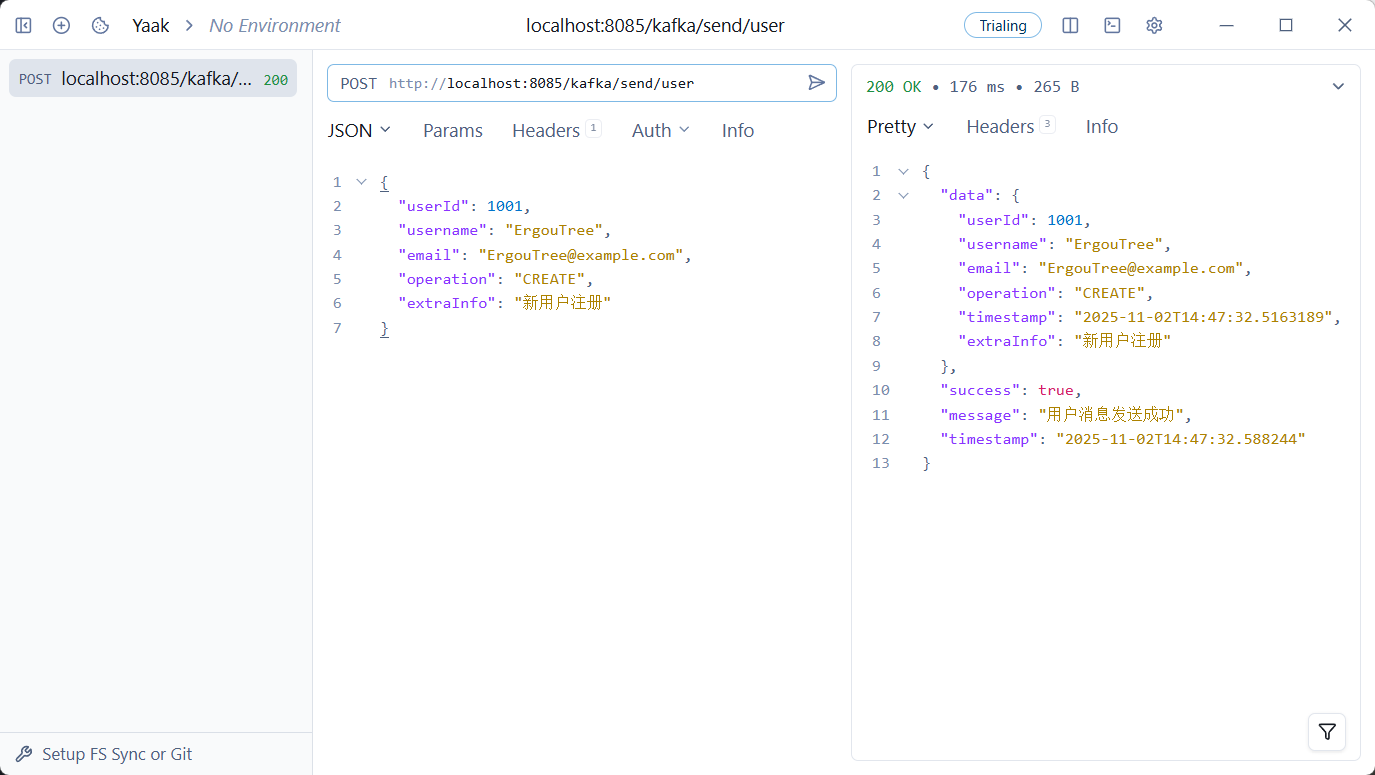Expand the response history chevron

tap(1338, 87)
